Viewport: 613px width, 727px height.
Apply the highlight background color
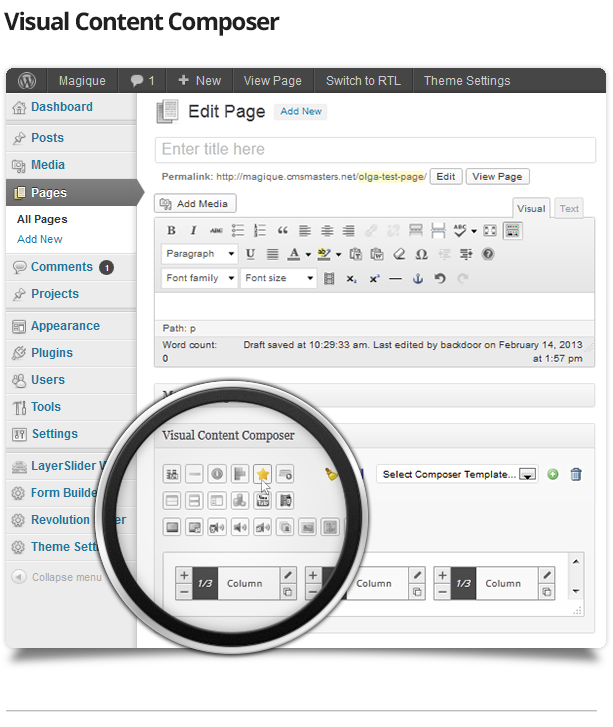pos(324,254)
